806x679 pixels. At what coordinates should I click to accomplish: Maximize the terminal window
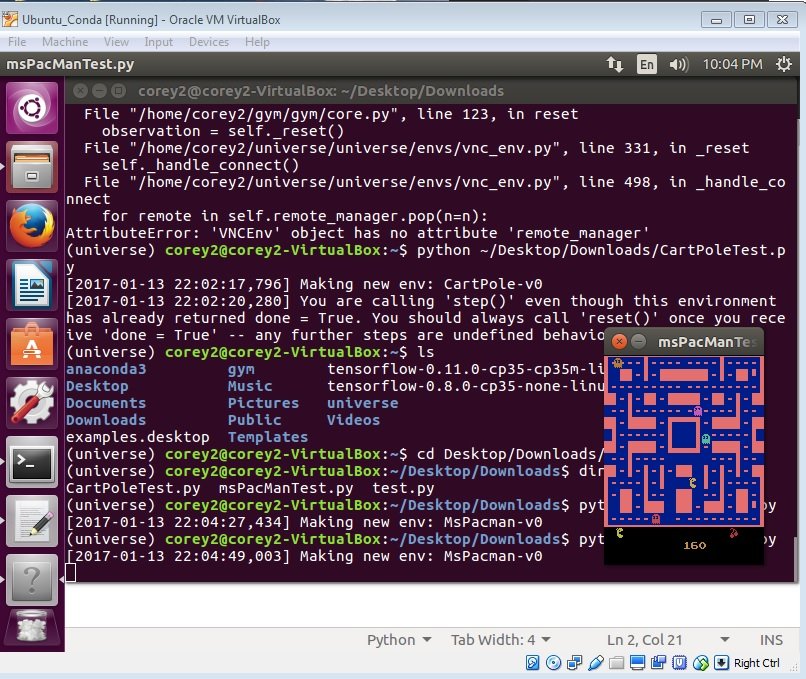coord(119,91)
